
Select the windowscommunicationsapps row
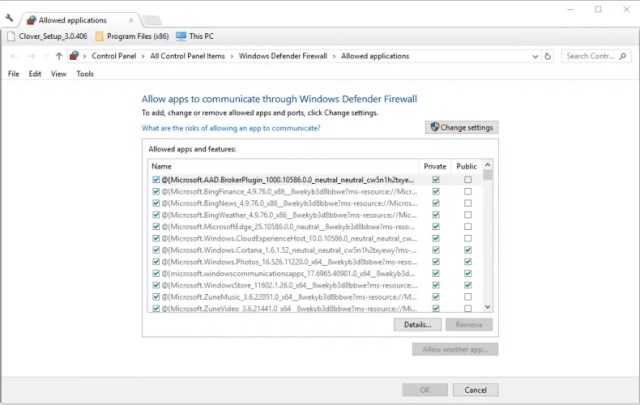pos(315,274)
